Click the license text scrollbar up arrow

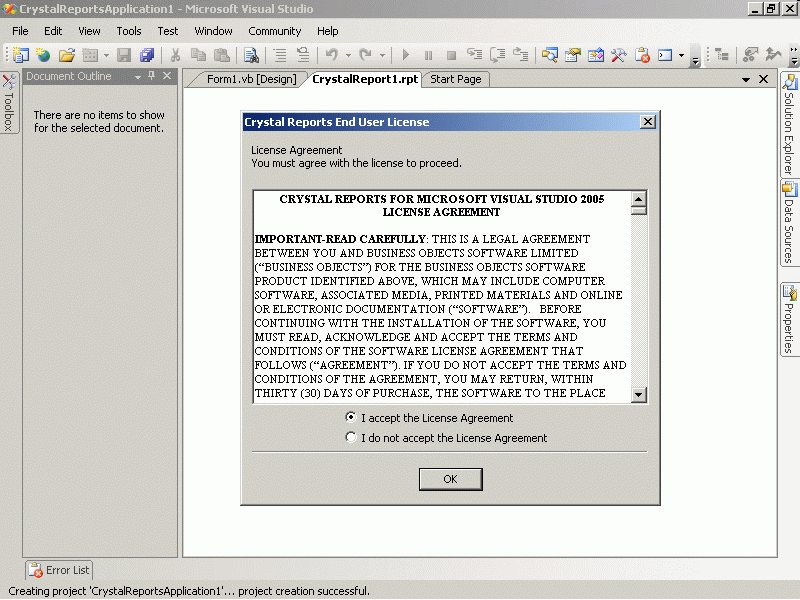coord(639,198)
